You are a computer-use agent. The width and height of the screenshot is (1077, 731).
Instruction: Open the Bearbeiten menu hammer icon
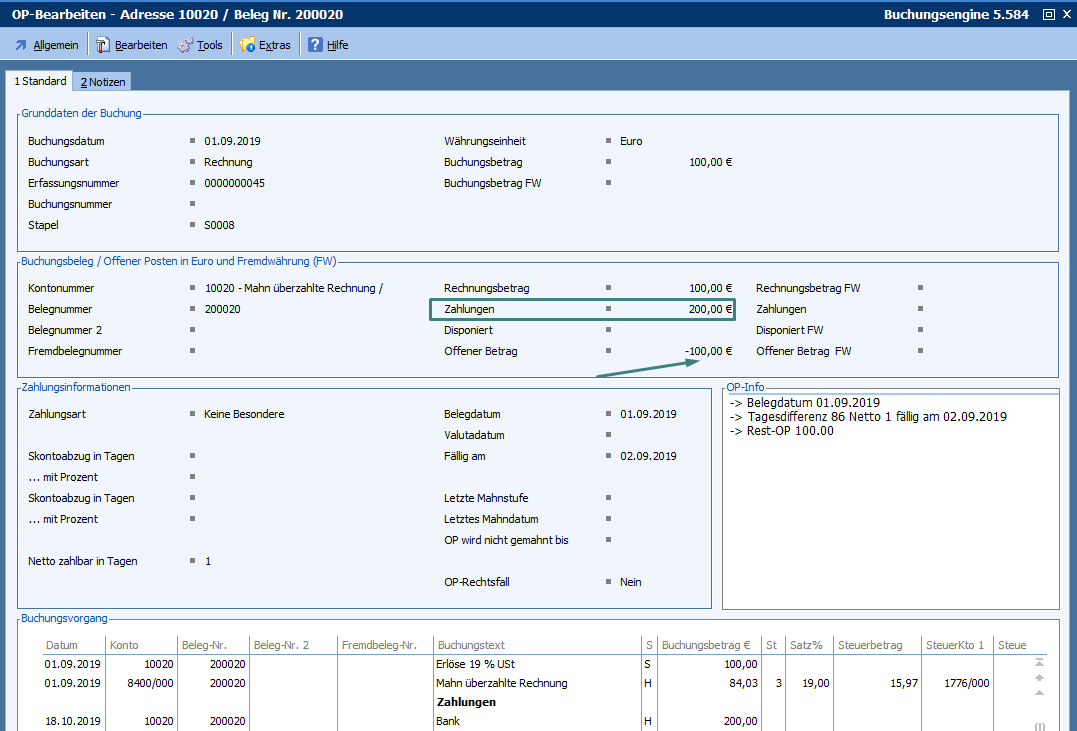click(103, 45)
